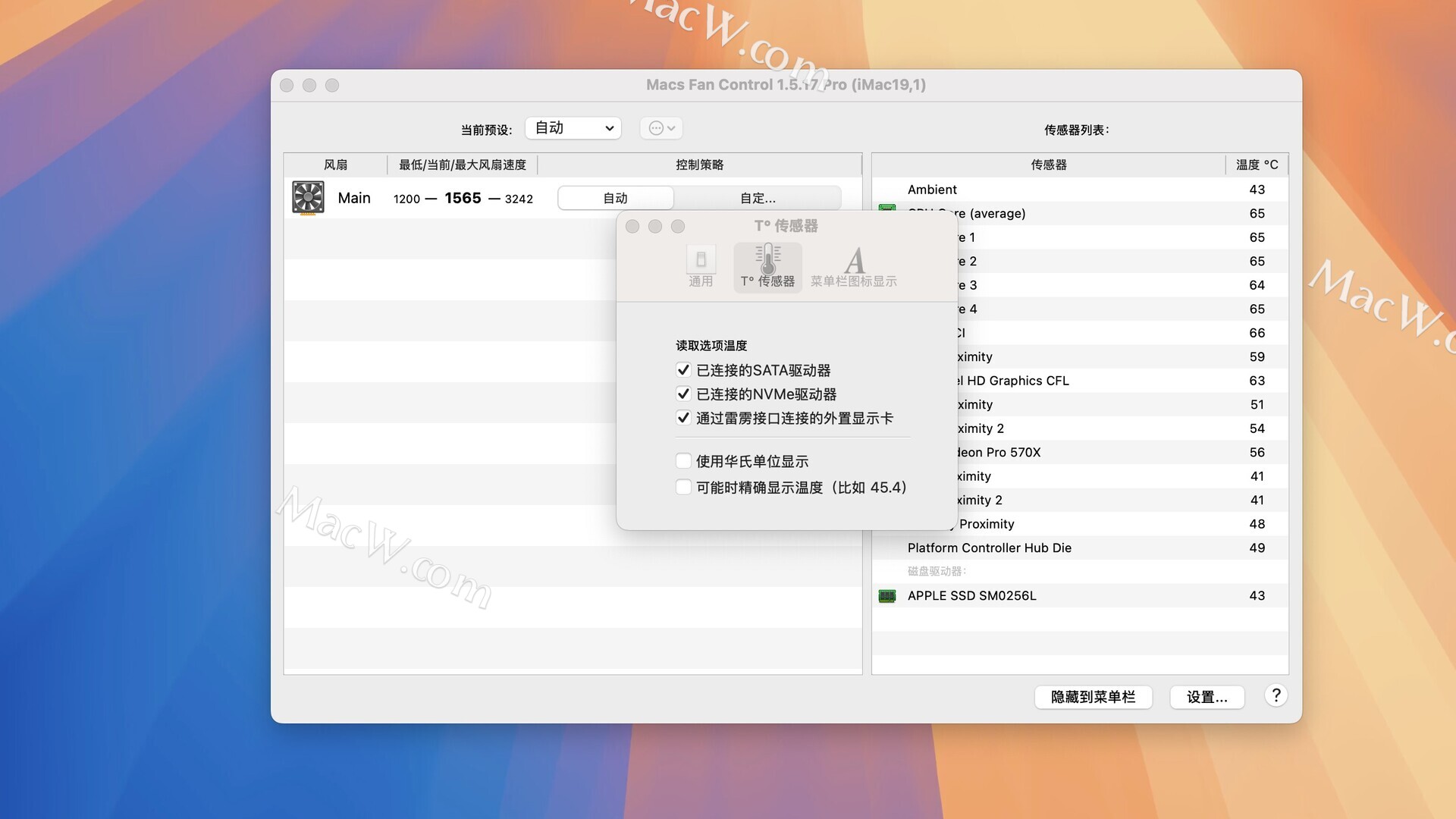Click the 传感器 column header
The height and width of the screenshot is (819, 1456).
click(1049, 165)
